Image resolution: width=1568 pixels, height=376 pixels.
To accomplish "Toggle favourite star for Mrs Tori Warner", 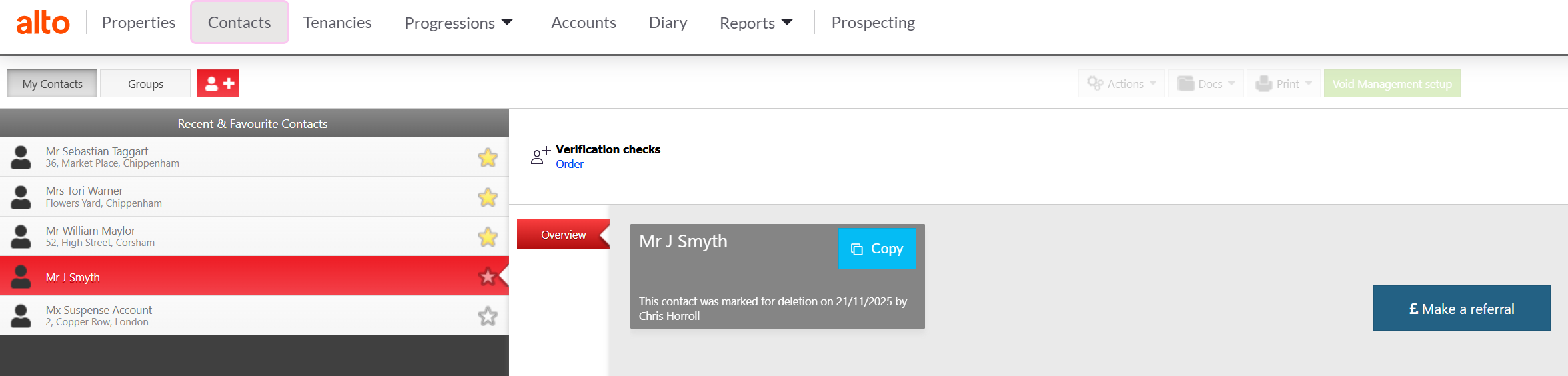I will [488, 197].
